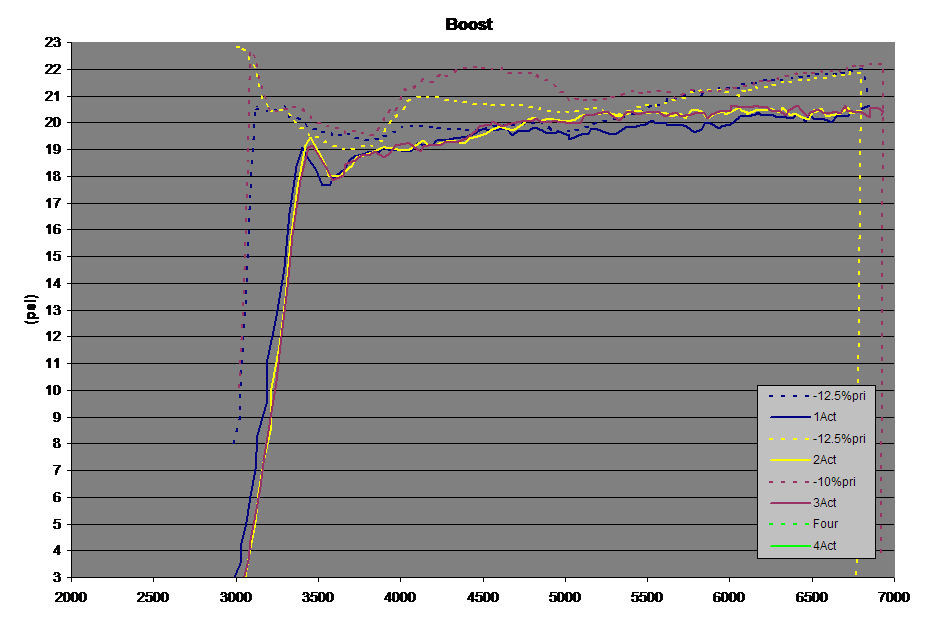Click the 21 value on the vertical axis

(52, 96)
